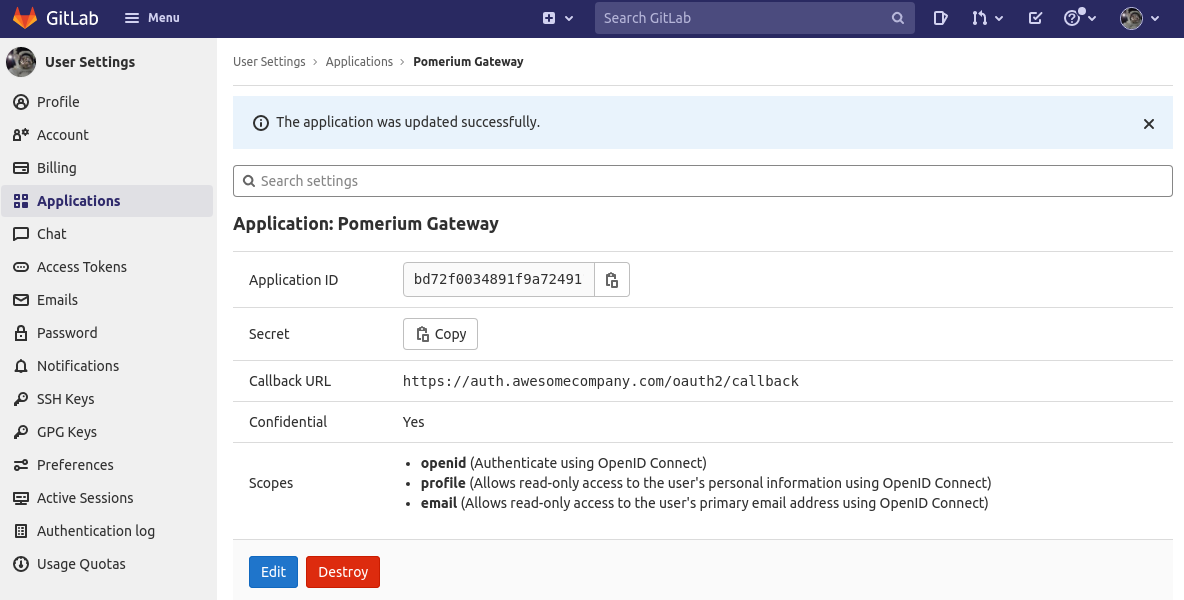
Task: Focus the Search GitLab field
Action: [x=754, y=18]
